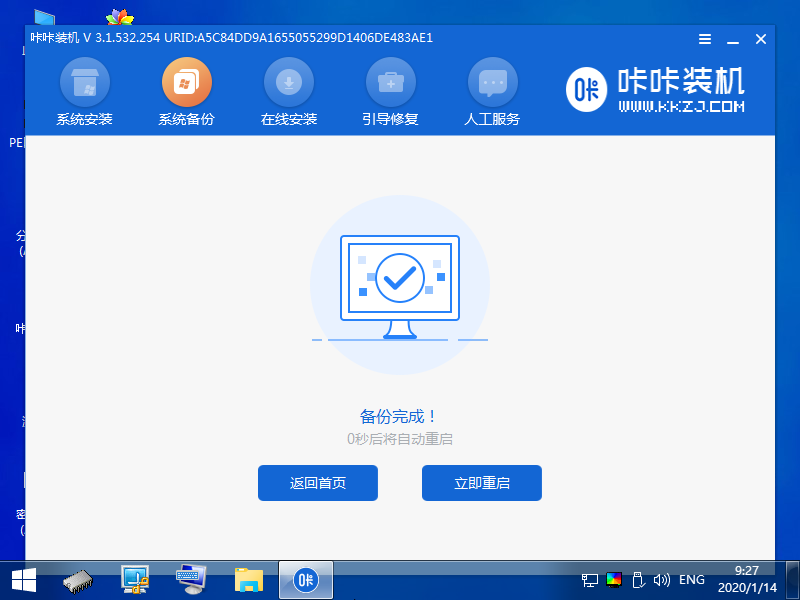Open the 系统备份 (System Backup) tool
The height and width of the screenshot is (600, 800).
187,90
